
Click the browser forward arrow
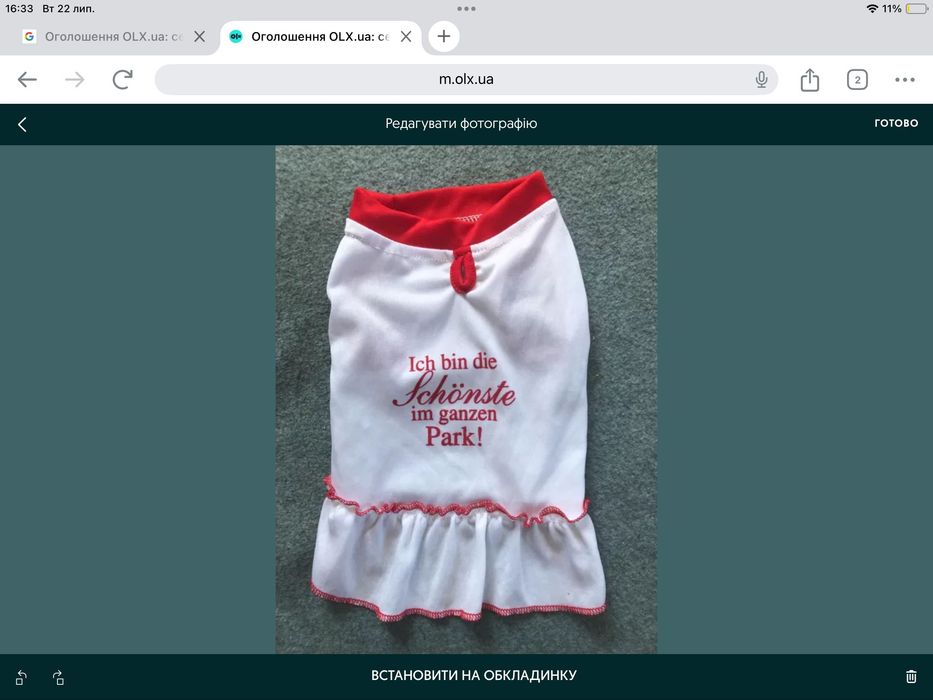click(75, 79)
